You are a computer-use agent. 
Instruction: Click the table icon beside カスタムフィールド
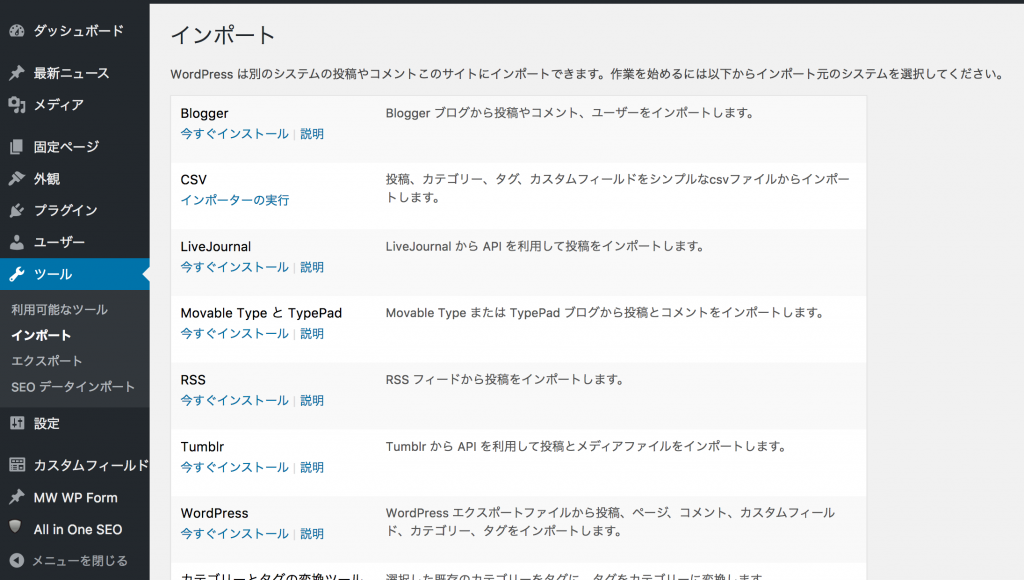point(17,465)
